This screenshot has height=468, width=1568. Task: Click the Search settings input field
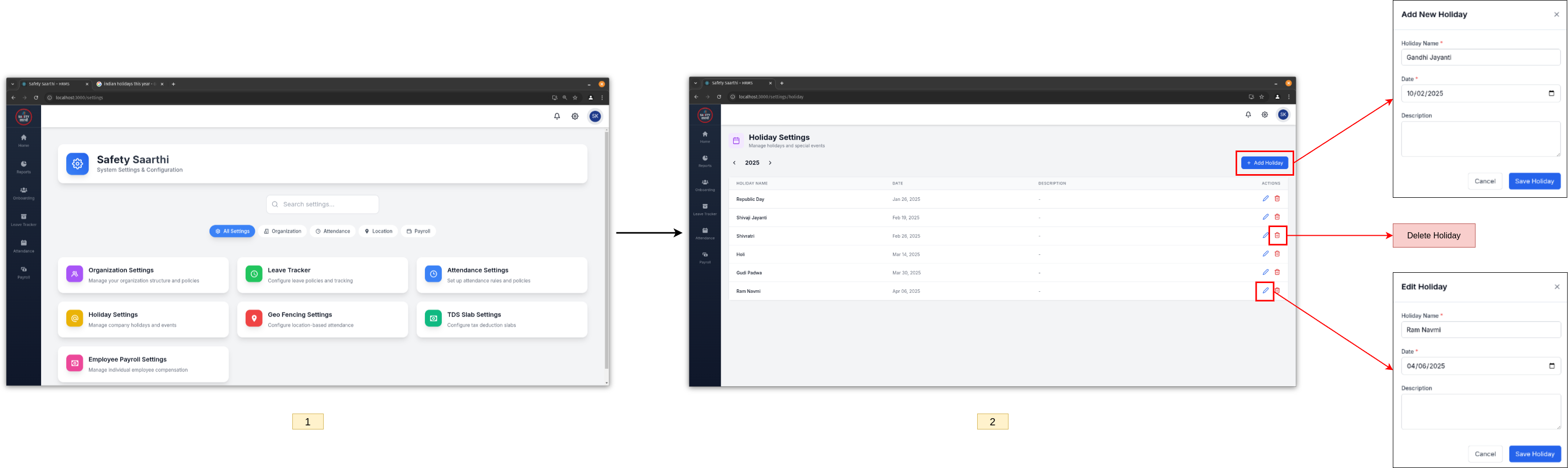[x=323, y=204]
